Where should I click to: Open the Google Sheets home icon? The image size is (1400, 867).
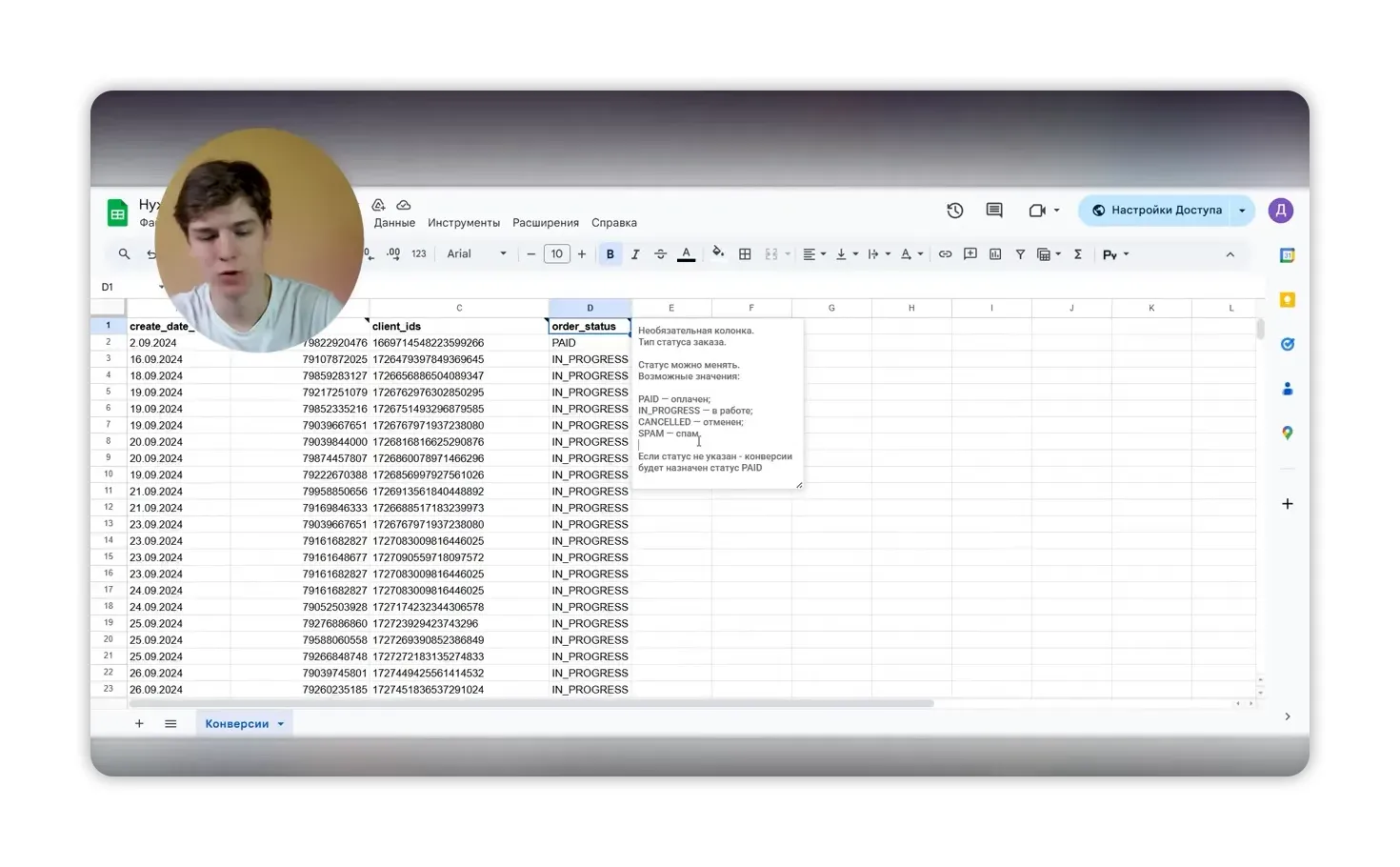117,212
